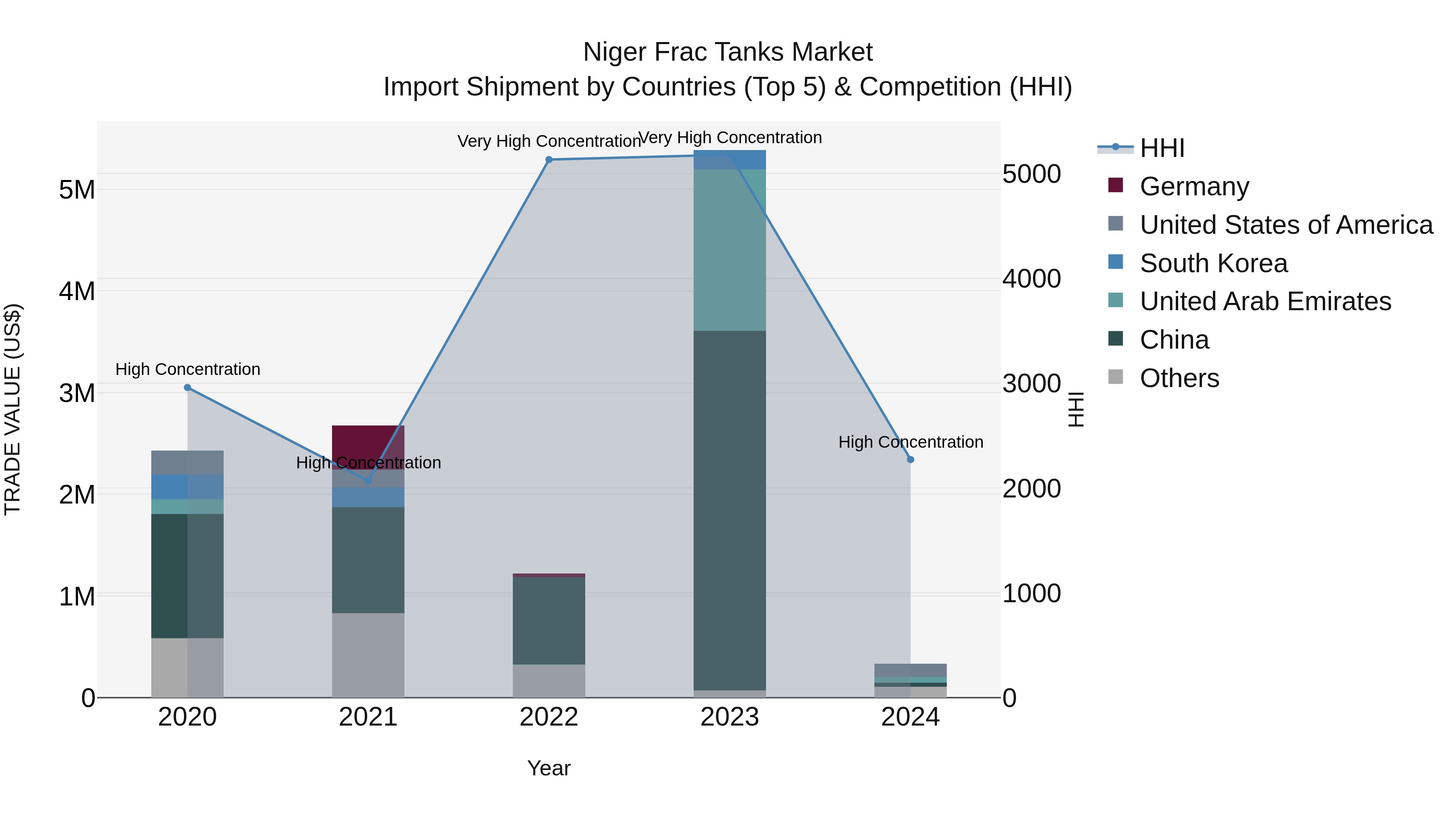Select the 2021 HHI data point
The height and width of the screenshot is (819, 1456).
[368, 481]
